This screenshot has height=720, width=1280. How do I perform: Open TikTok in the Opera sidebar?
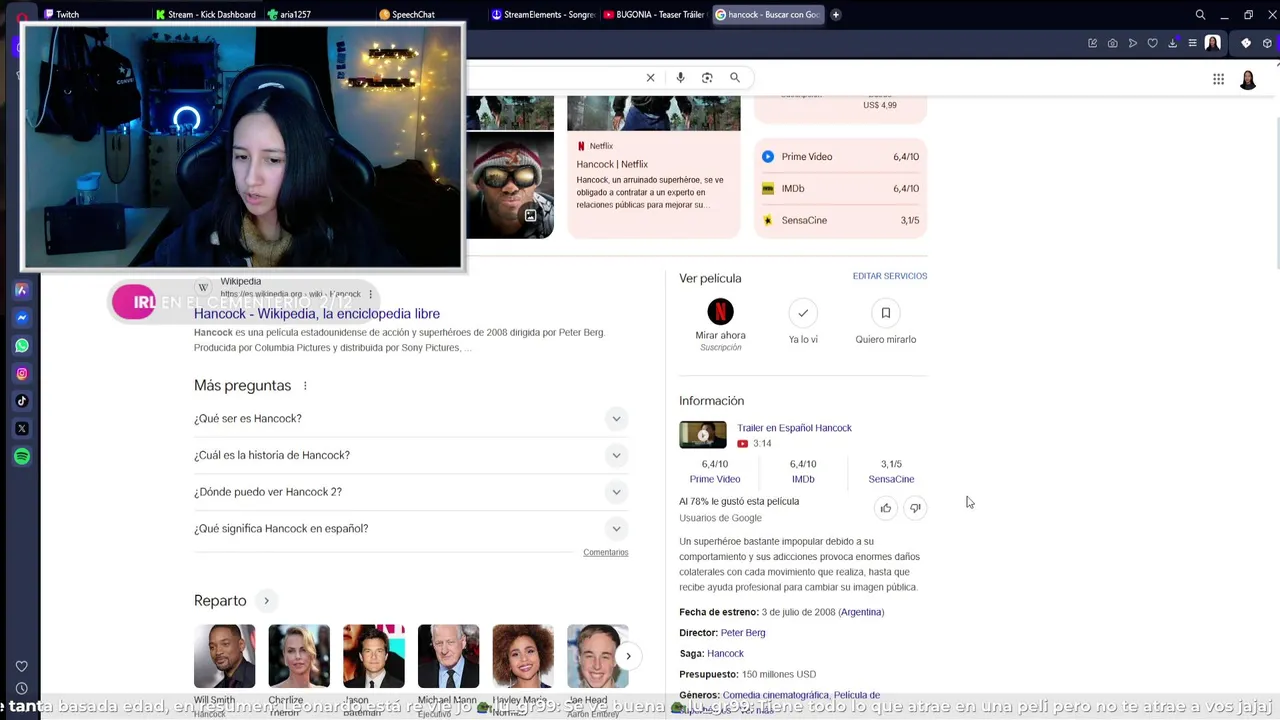(x=22, y=401)
